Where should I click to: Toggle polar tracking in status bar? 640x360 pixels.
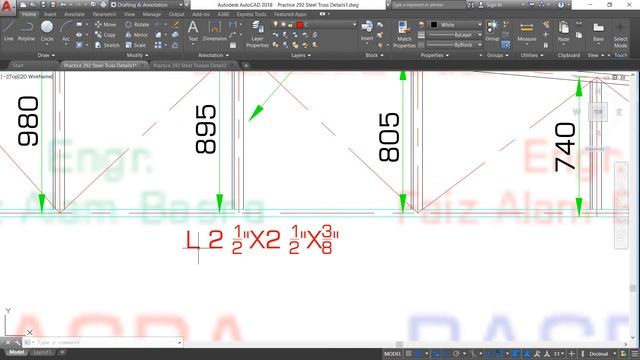(x=456, y=353)
